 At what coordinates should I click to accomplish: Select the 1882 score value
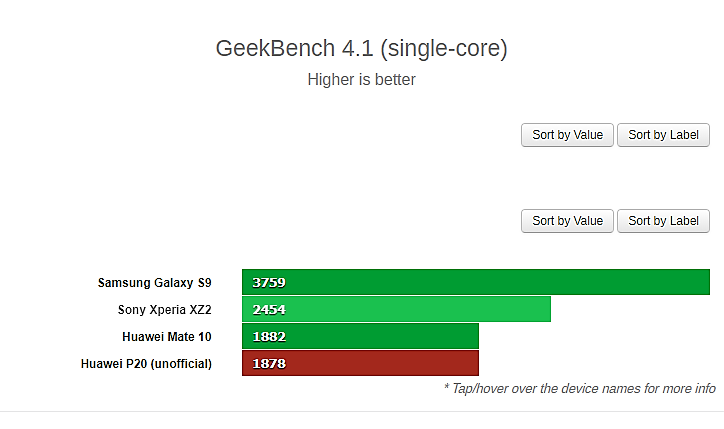[269, 337]
